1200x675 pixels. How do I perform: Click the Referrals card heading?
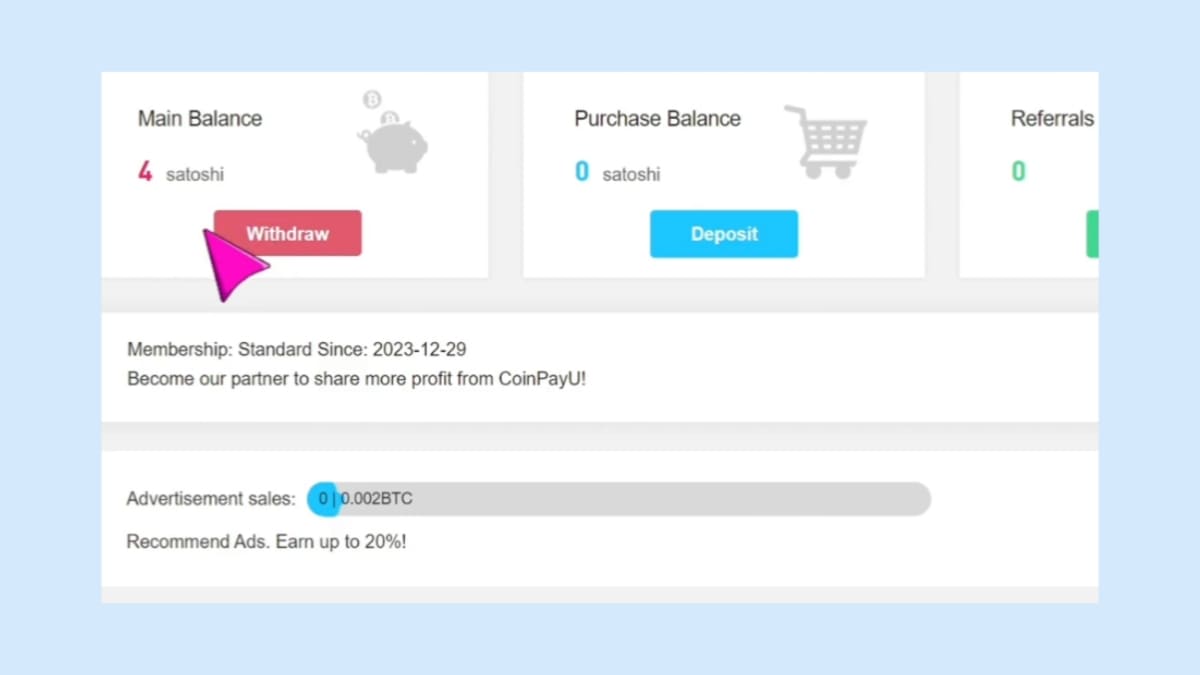[1052, 118]
